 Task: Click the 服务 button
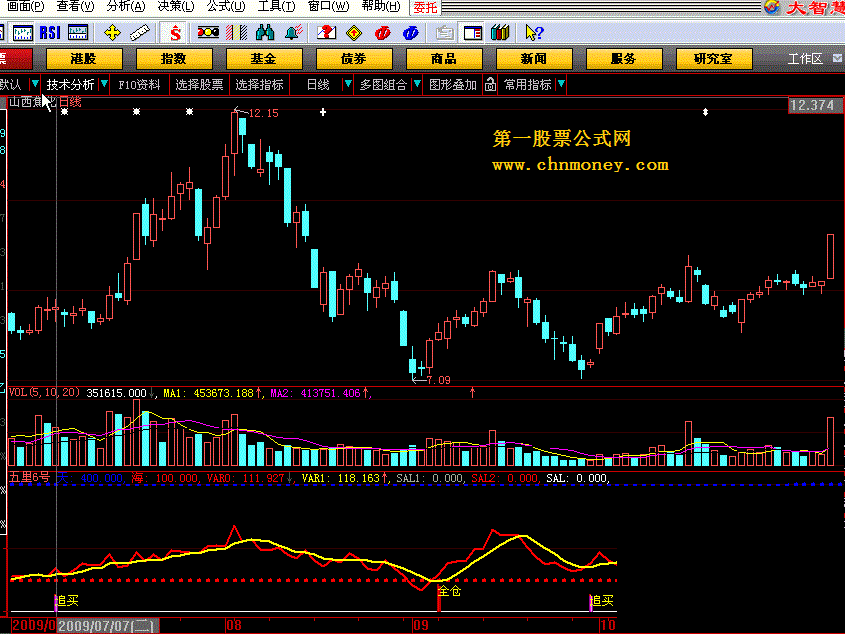624,59
